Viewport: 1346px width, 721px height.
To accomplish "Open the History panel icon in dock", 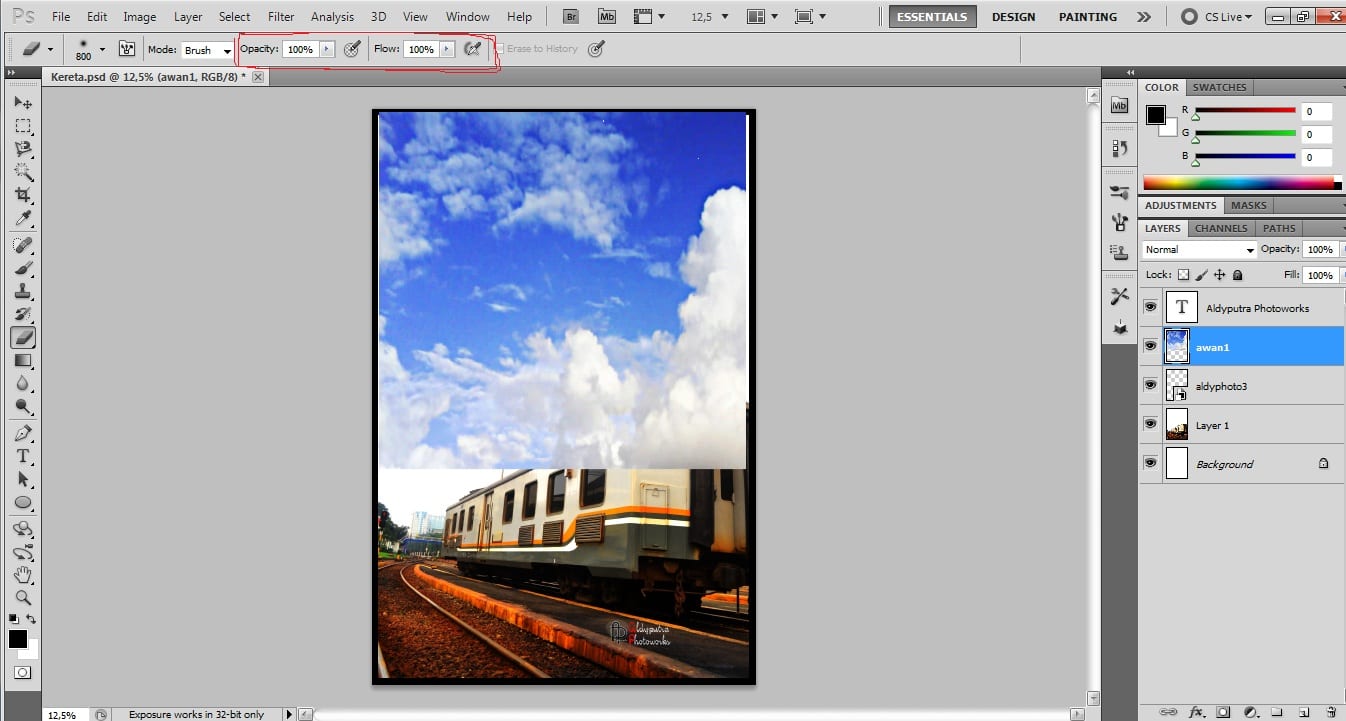I will pyautogui.click(x=1119, y=148).
